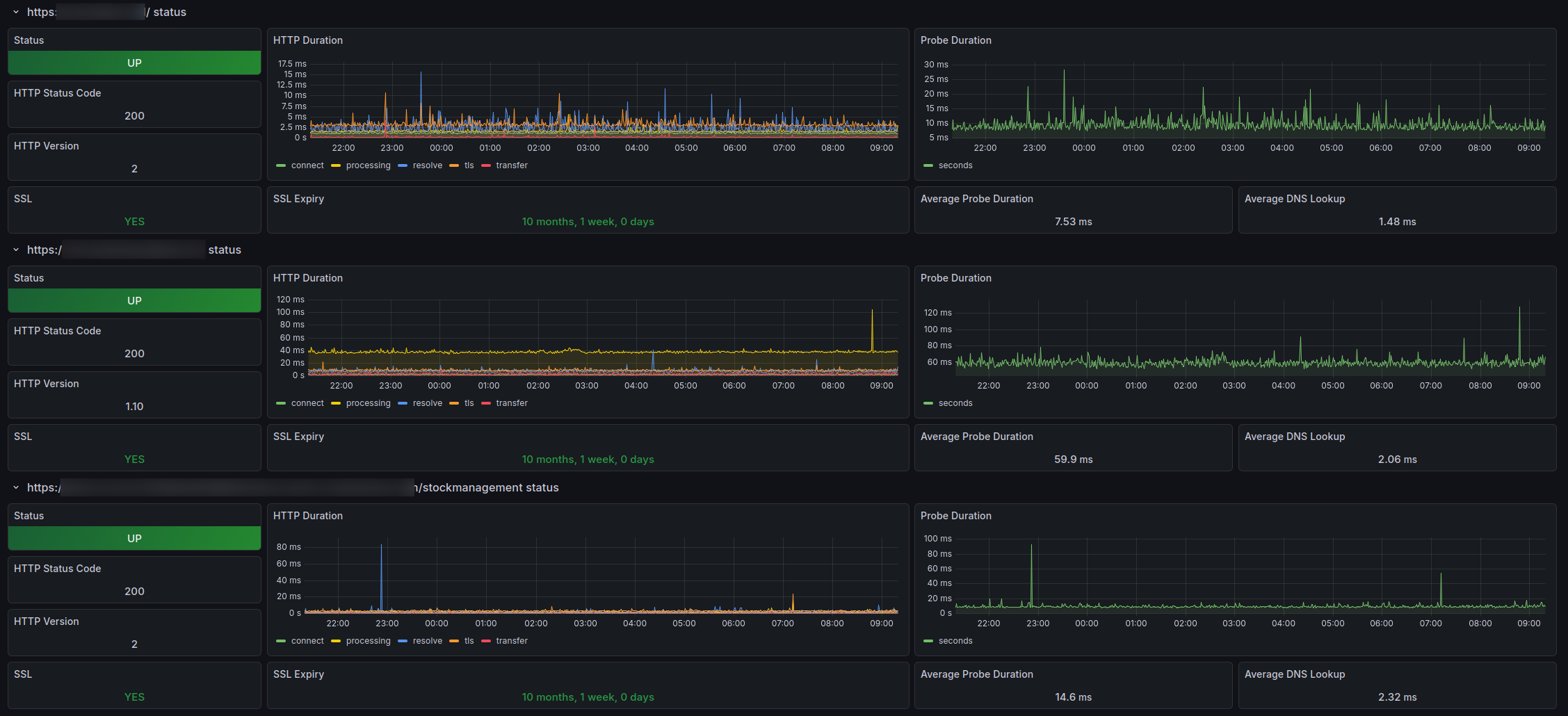Toggle resolve series in top HTTP Duration legend

(427, 165)
